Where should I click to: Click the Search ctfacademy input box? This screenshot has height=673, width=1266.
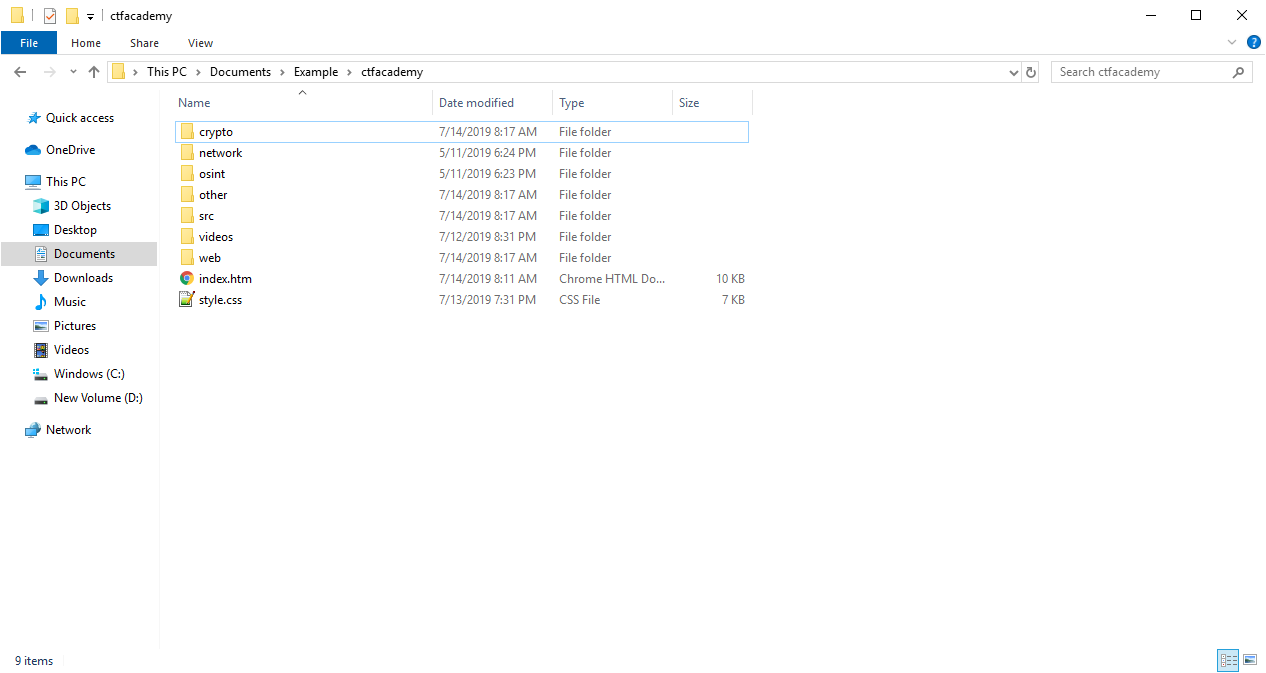[x=1140, y=72]
